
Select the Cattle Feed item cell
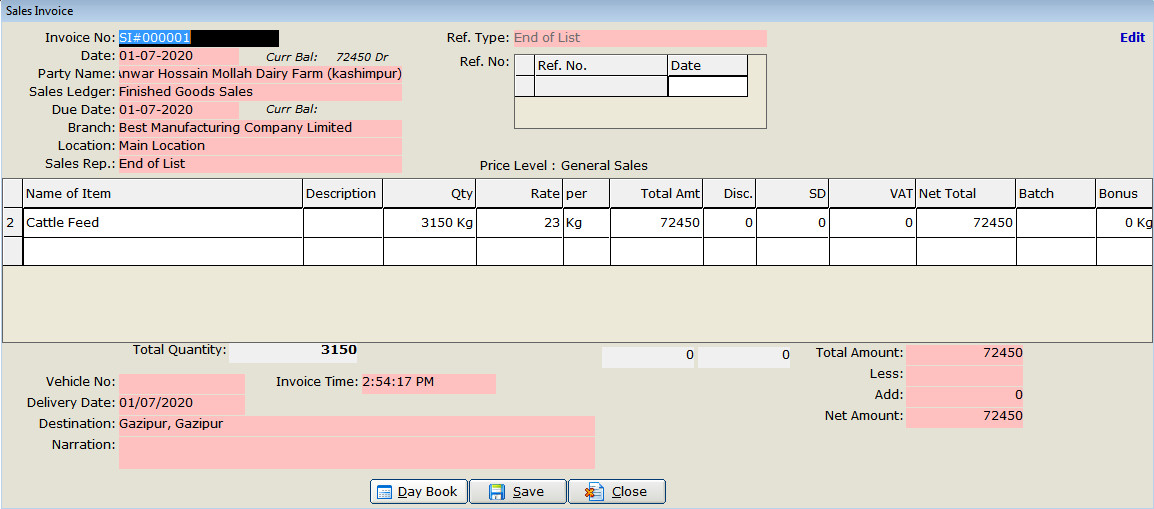pos(163,223)
